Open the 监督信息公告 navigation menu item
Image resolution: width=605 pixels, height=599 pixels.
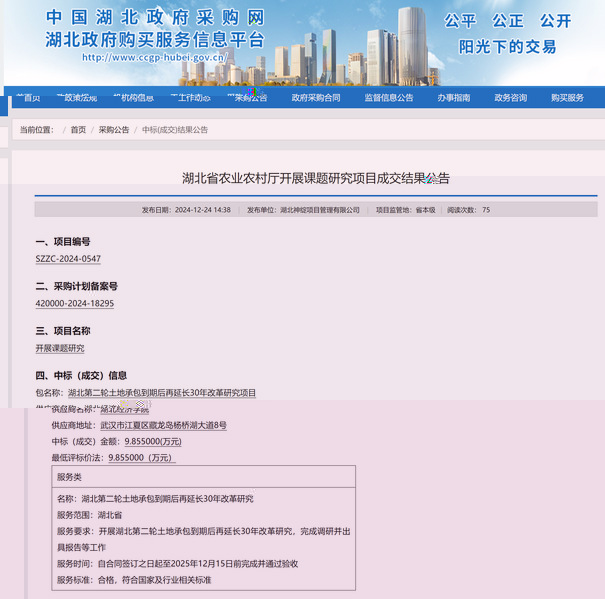pos(389,98)
